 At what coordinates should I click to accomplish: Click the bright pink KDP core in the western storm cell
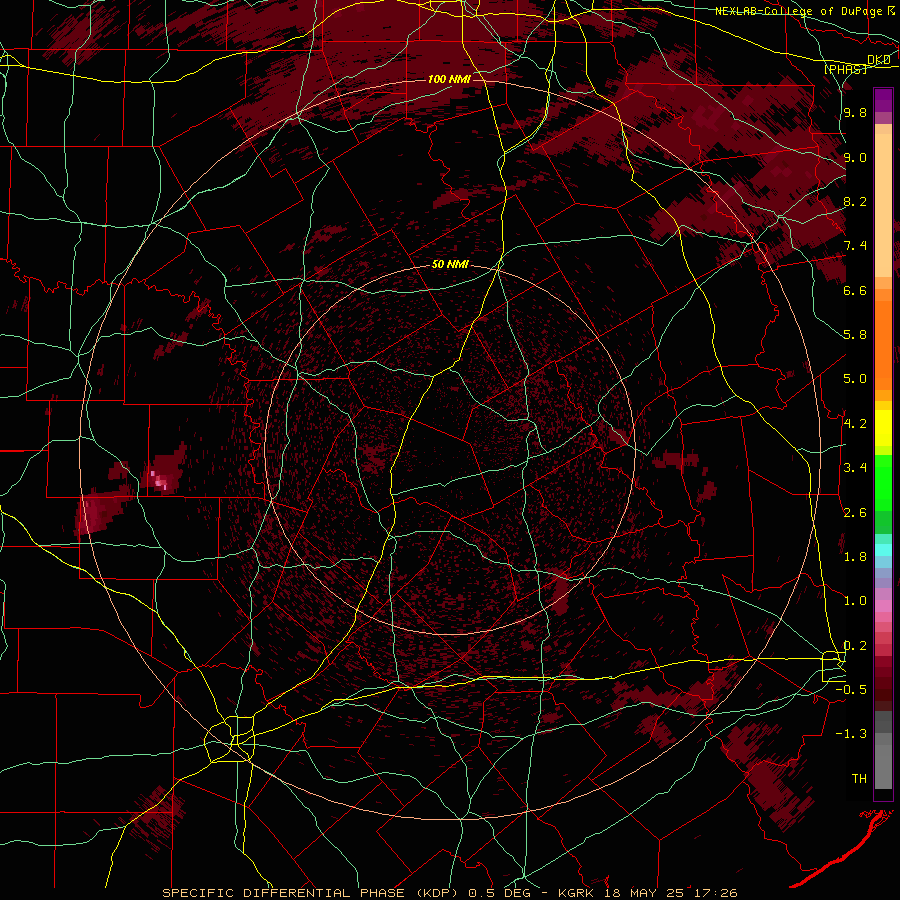point(159,480)
